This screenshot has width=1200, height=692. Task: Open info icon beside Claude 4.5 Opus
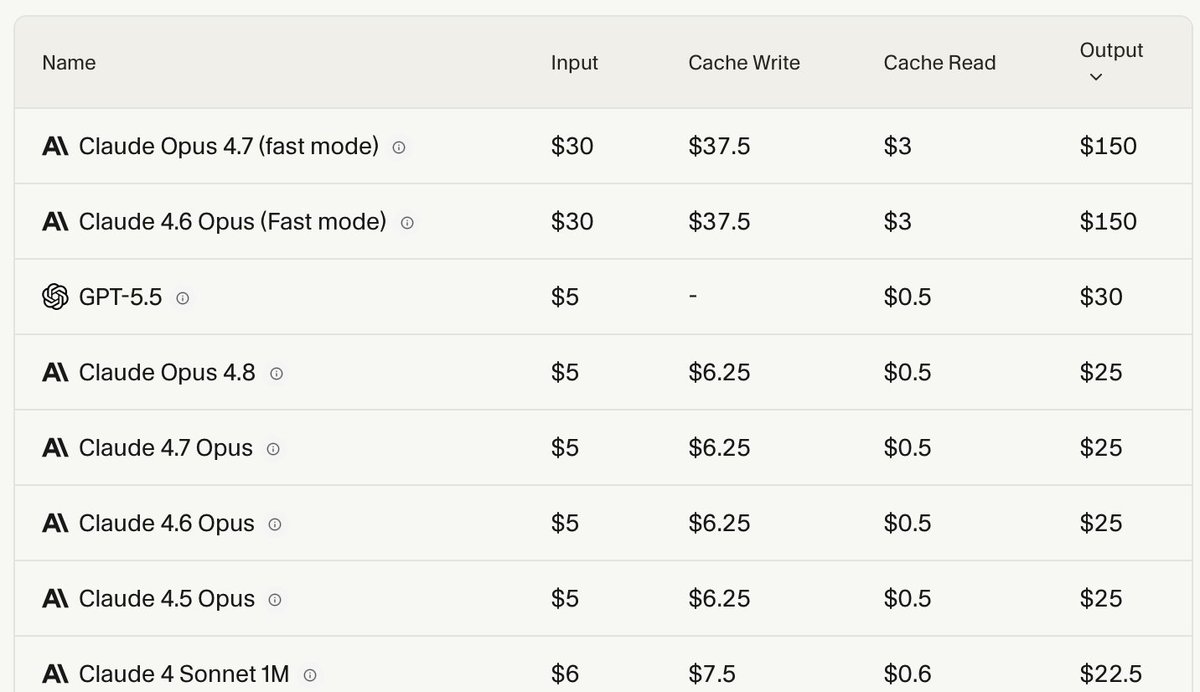click(275, 600)
